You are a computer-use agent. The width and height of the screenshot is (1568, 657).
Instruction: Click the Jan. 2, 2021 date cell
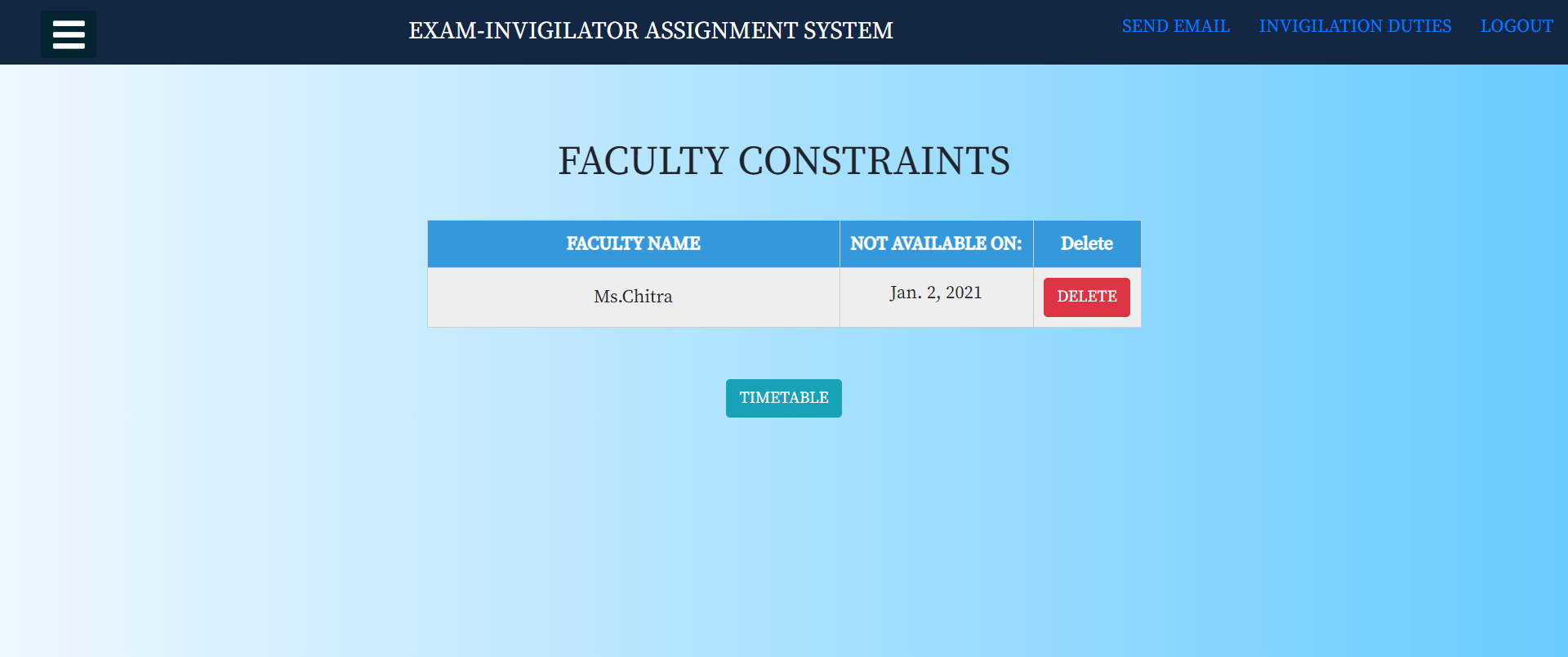pos(936,292)
